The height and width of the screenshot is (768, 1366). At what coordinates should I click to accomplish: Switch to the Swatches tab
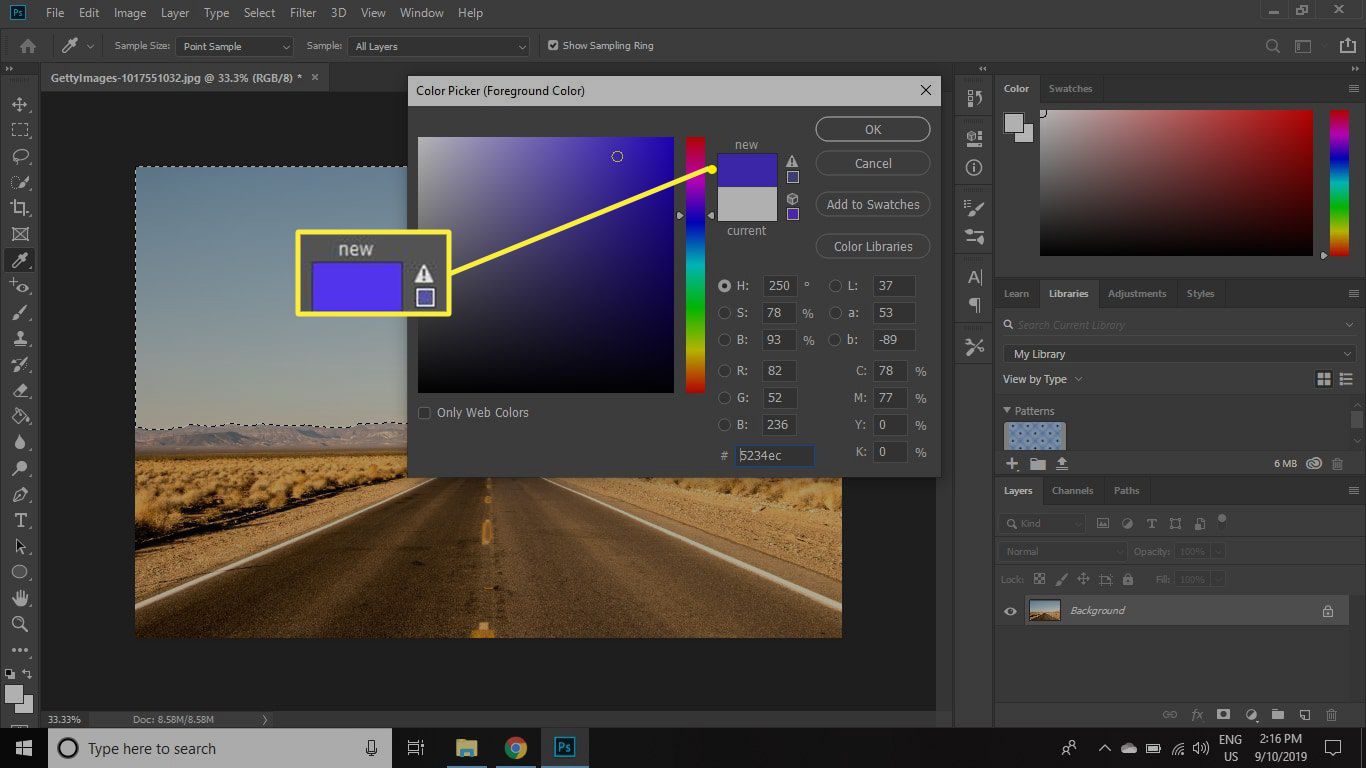pos(1070,89)
